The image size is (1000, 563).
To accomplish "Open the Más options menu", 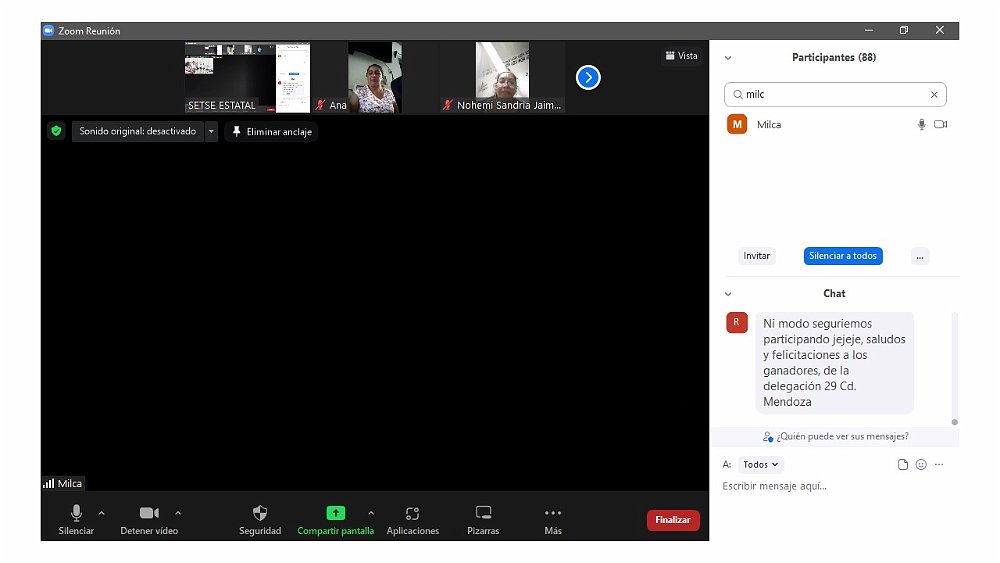I will [x=553, y=513].
